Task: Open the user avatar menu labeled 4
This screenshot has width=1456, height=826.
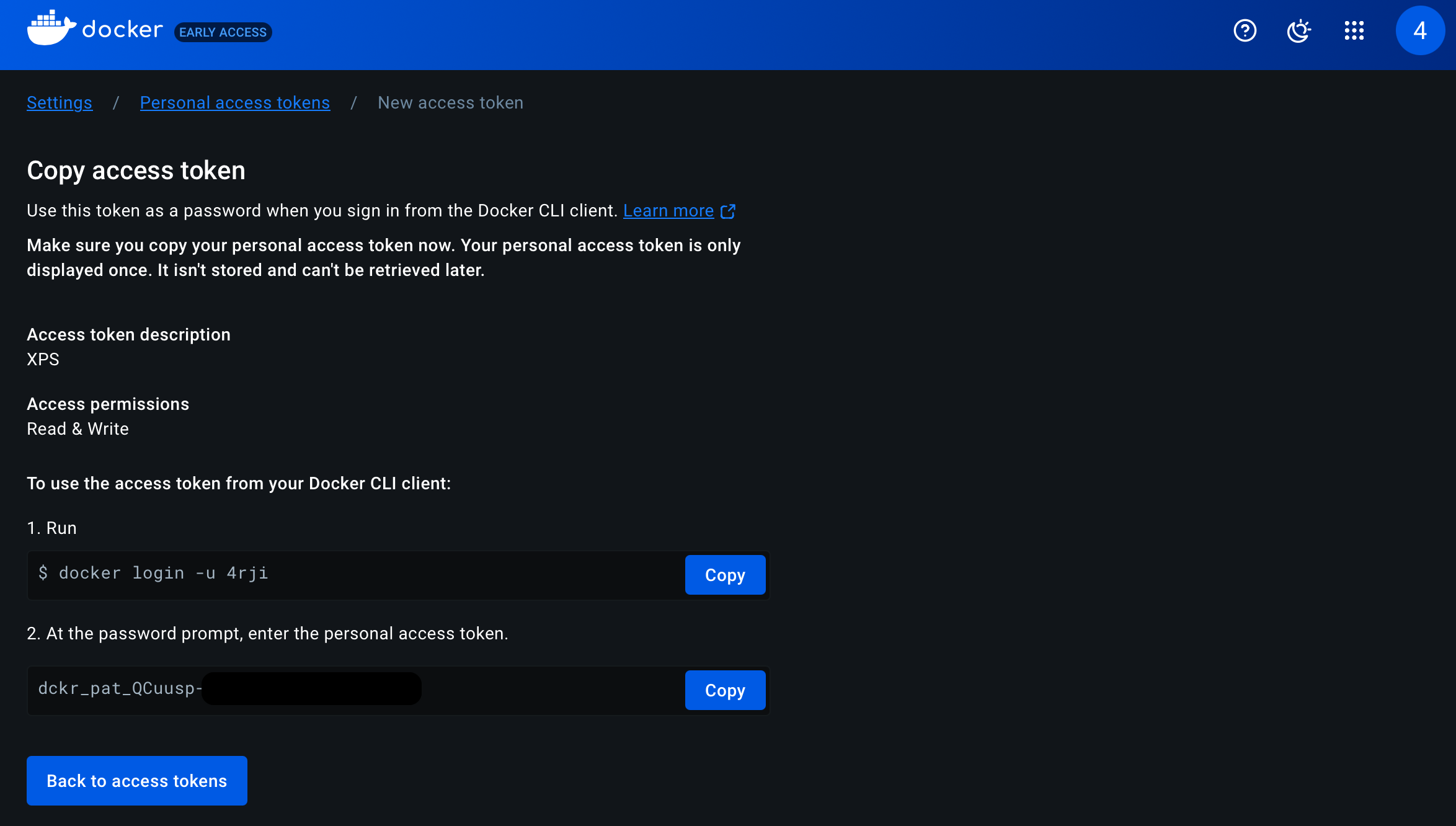Action: (1420, 30)
